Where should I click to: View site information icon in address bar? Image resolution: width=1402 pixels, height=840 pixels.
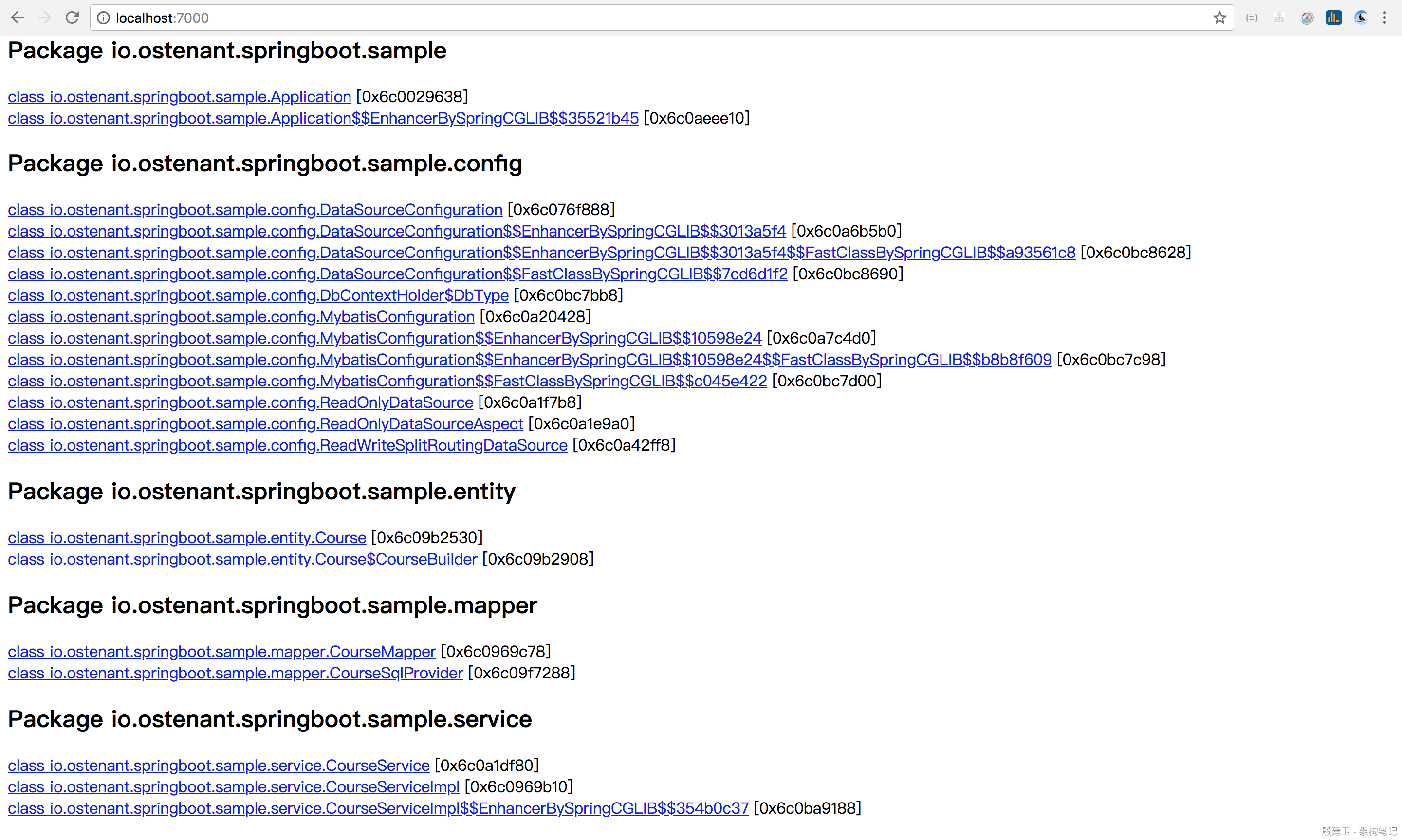(104, 18)
